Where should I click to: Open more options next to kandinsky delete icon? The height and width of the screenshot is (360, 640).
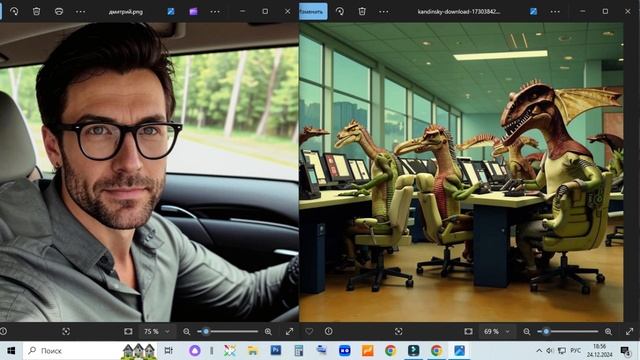[x=384, y=11]
